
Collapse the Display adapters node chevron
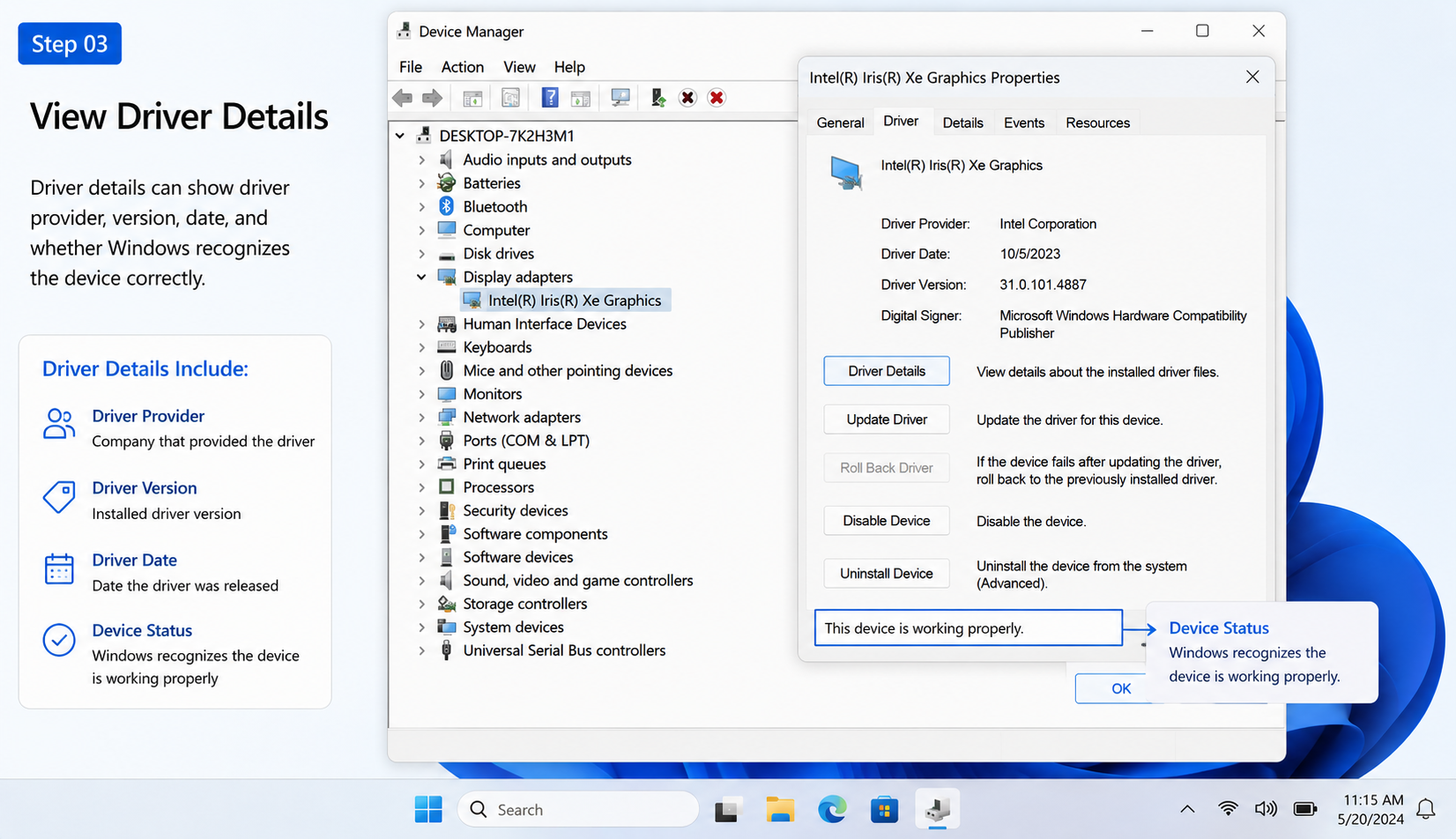pos(421,277)
